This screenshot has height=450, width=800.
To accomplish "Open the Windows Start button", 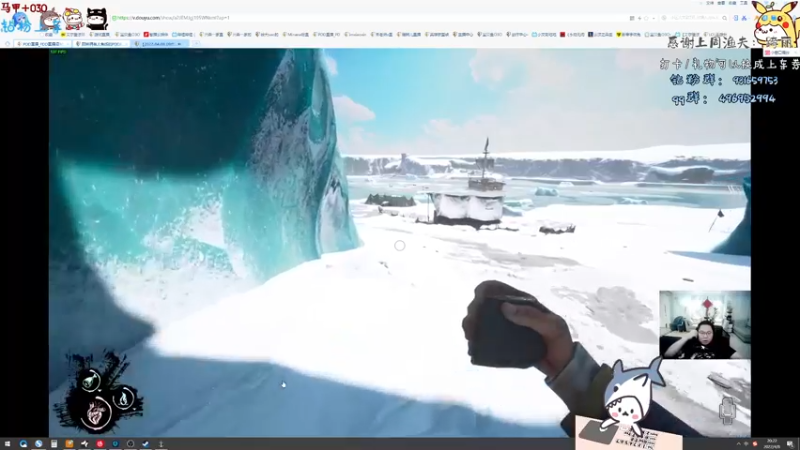I will 8,444.
